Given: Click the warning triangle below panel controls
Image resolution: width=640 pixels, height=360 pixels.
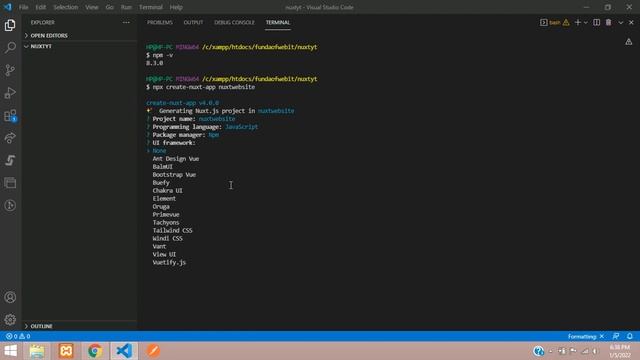Looking at the screenshot, I should [629, 41].
